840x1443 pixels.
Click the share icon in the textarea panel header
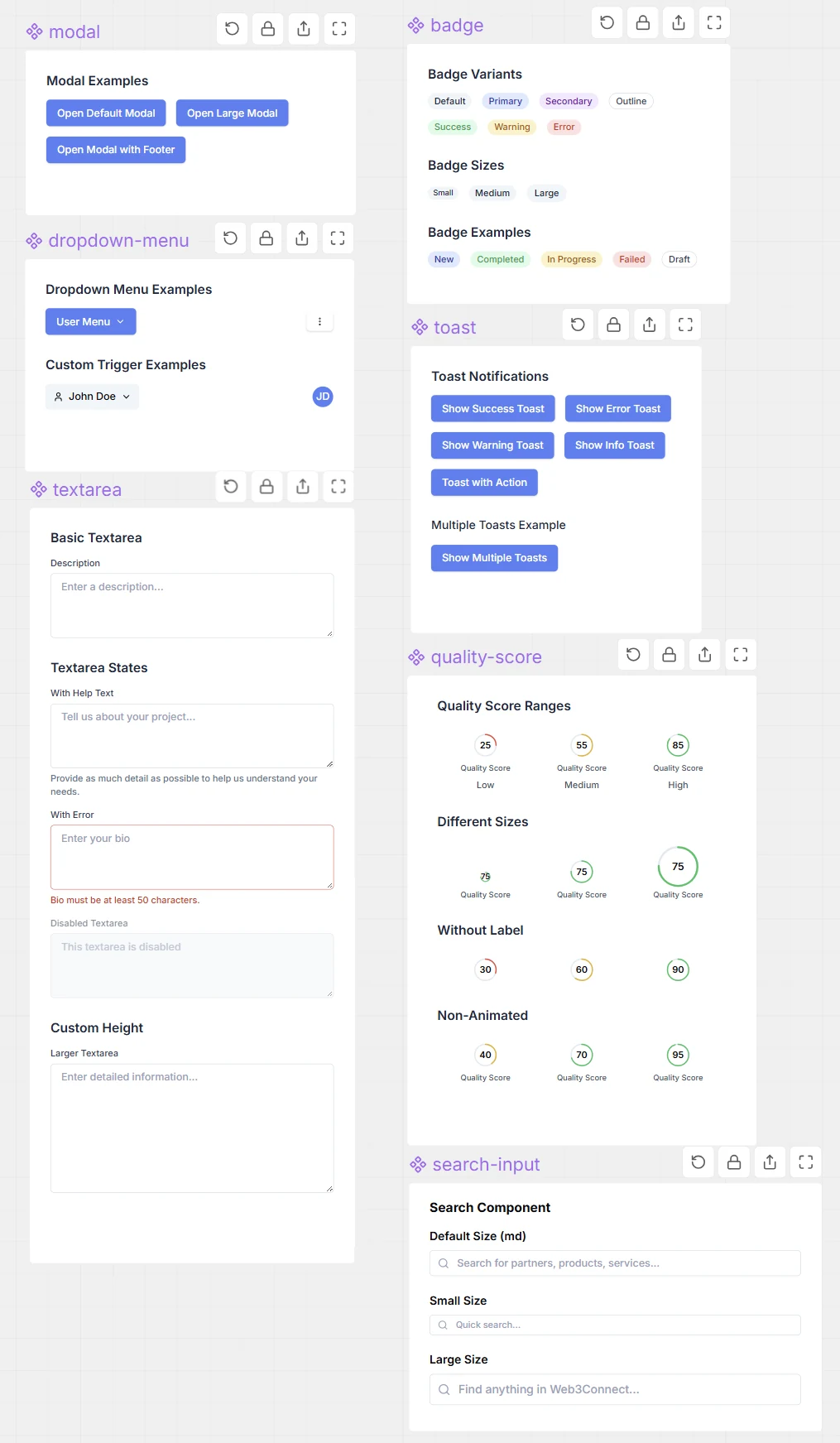(x=303, y=487)
